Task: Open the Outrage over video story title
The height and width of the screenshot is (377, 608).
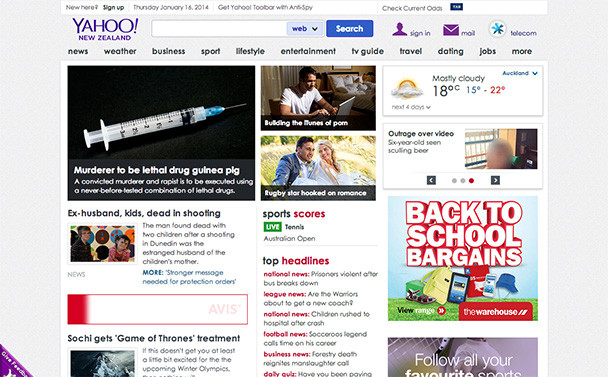Action: [x=421, y=133]
